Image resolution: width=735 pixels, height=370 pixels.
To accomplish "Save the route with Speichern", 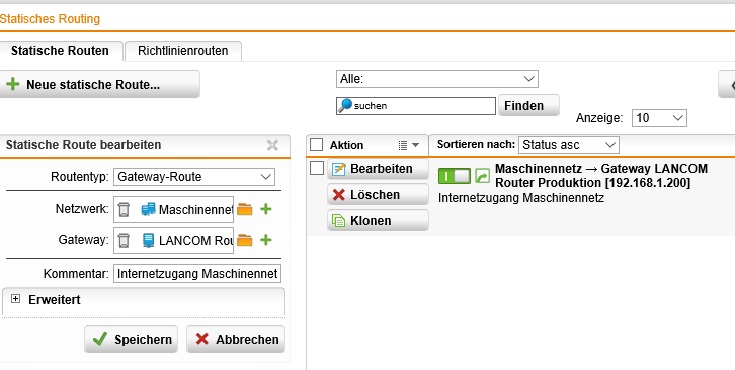I will [x=131, y=339].
